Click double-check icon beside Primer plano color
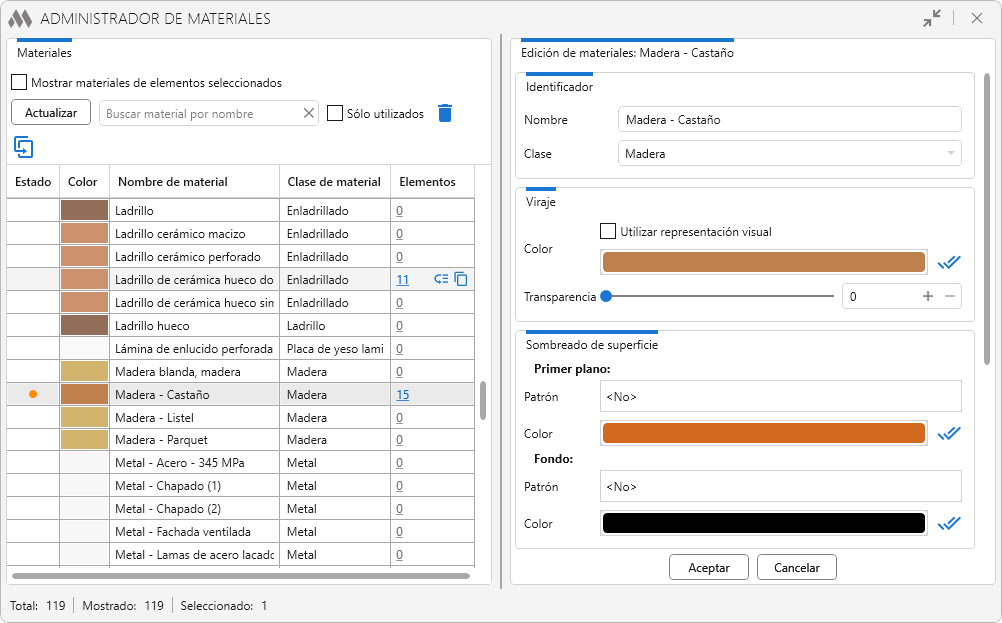This screenshot has width=1002, height=623. point(949,433)
